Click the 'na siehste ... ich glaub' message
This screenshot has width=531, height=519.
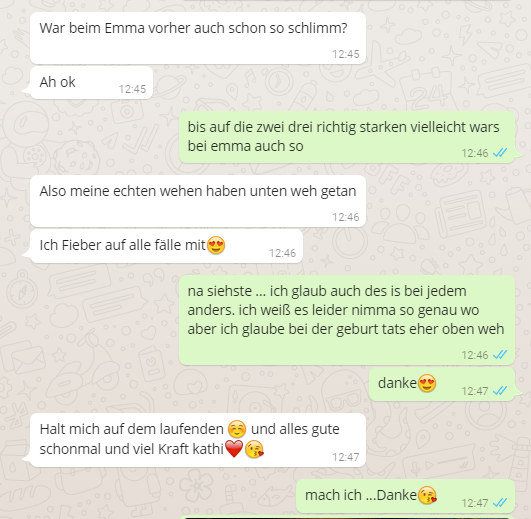(347, 320)
